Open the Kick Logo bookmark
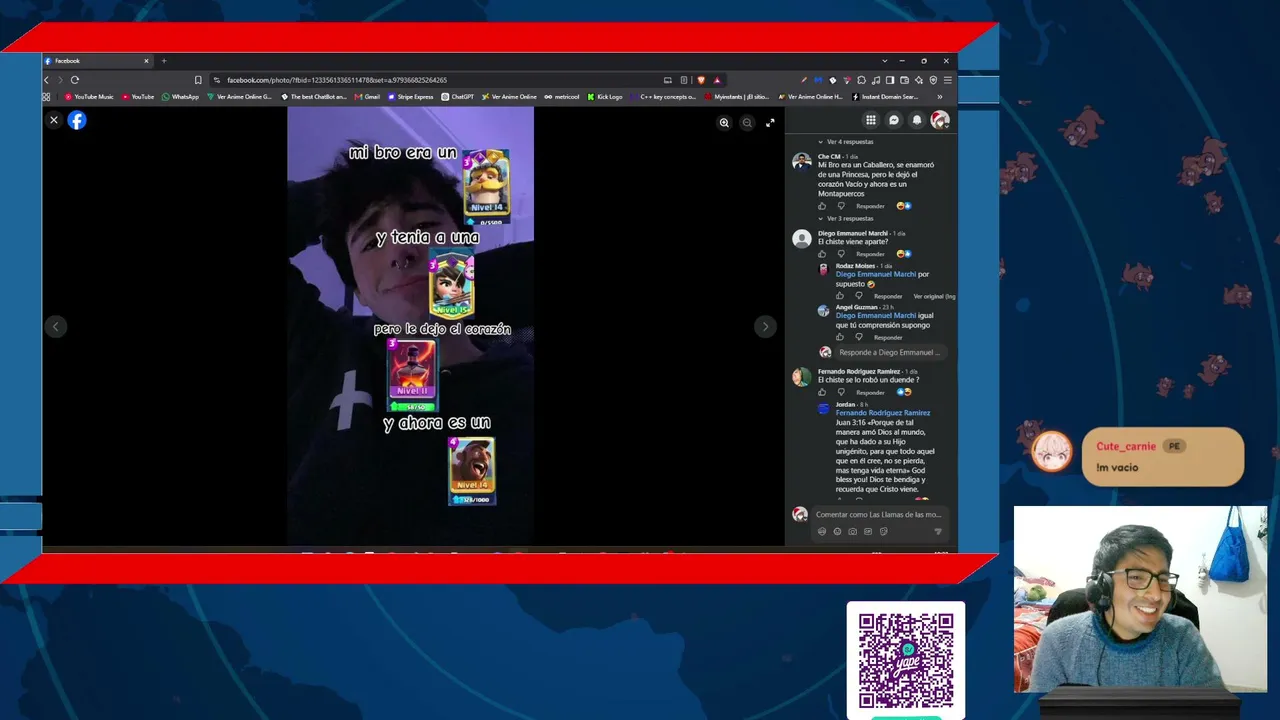Viewport: 1280px width, 720px height. point(605,97)
